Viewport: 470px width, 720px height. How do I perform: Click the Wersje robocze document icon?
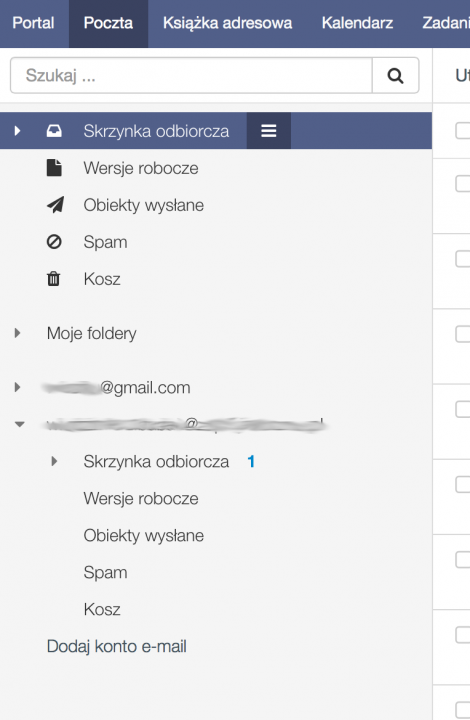54,168
